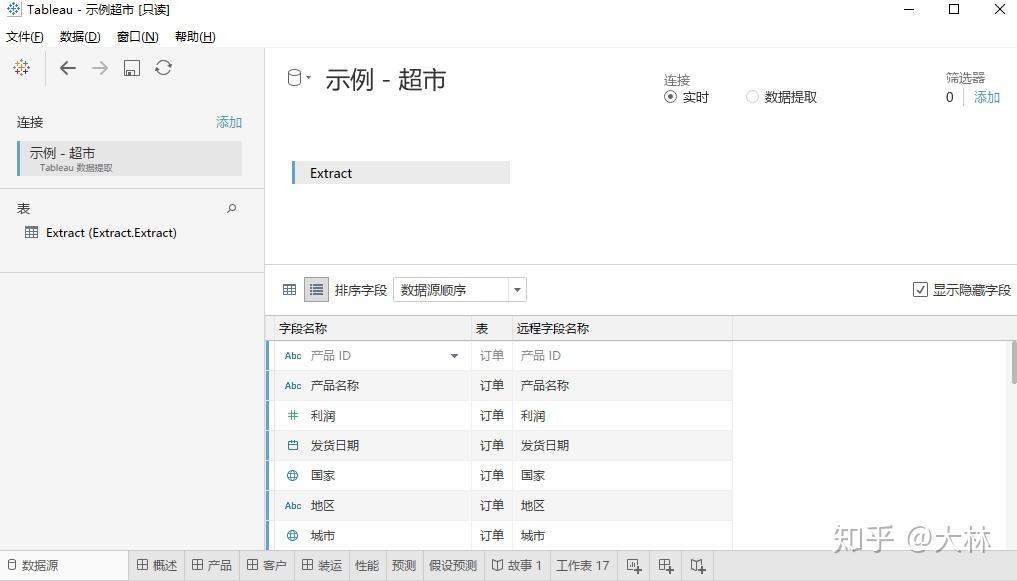This screenshot has height=581, width=1017.
Task: Open the 帮助 menu
Action: point(195,37)
